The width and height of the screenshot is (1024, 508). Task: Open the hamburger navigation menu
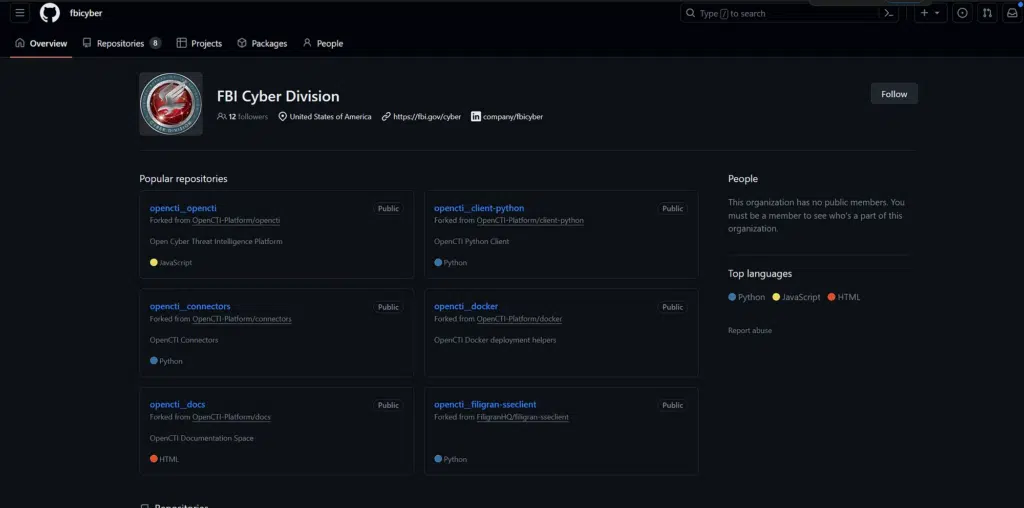coord(20,13)
